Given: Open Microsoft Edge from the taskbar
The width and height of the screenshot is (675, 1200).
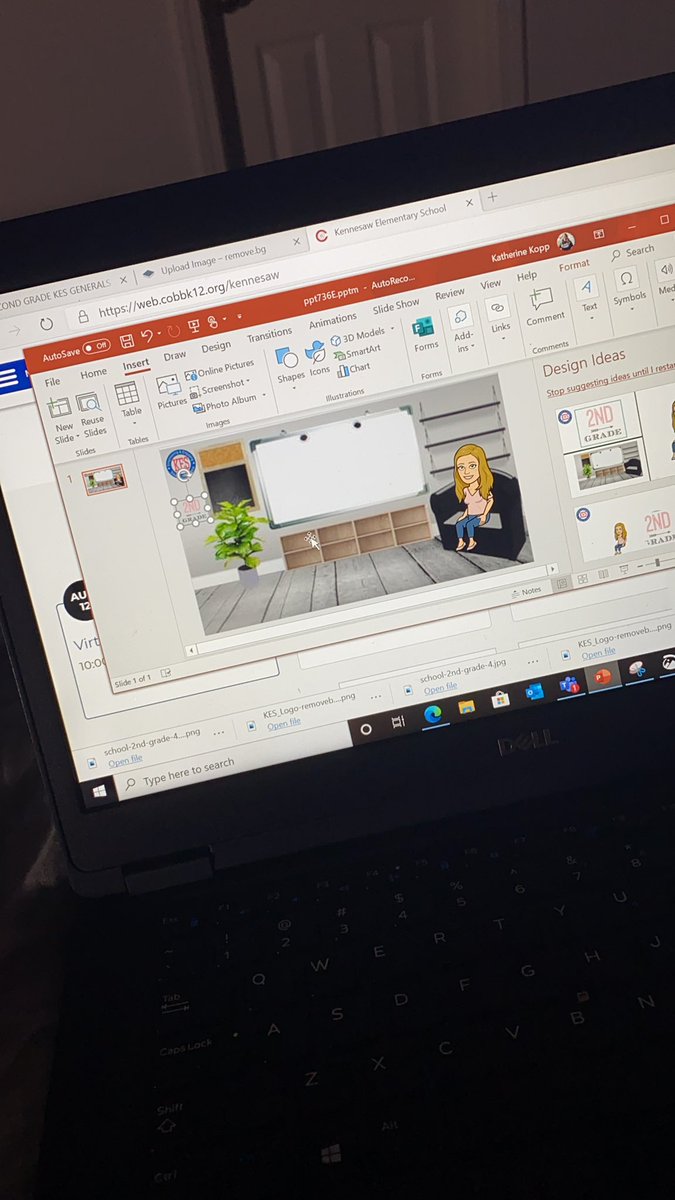Looking at the screenshot, I should tap(432, 714).
